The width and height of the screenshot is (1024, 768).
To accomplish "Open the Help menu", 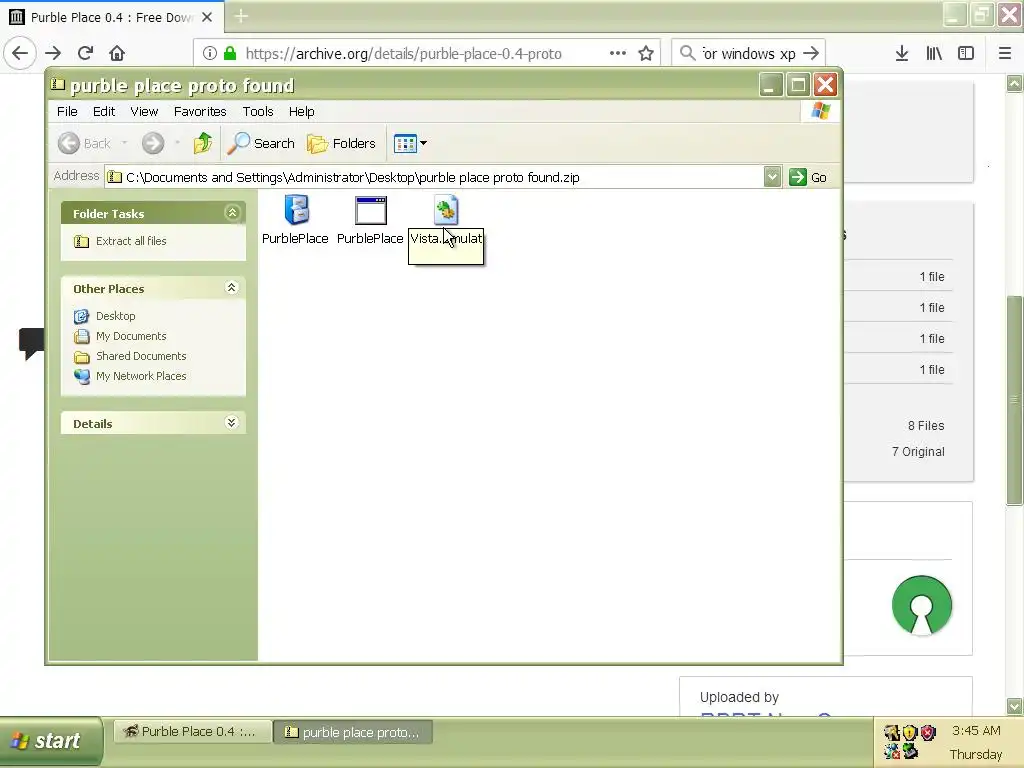I will coord(302,112).
